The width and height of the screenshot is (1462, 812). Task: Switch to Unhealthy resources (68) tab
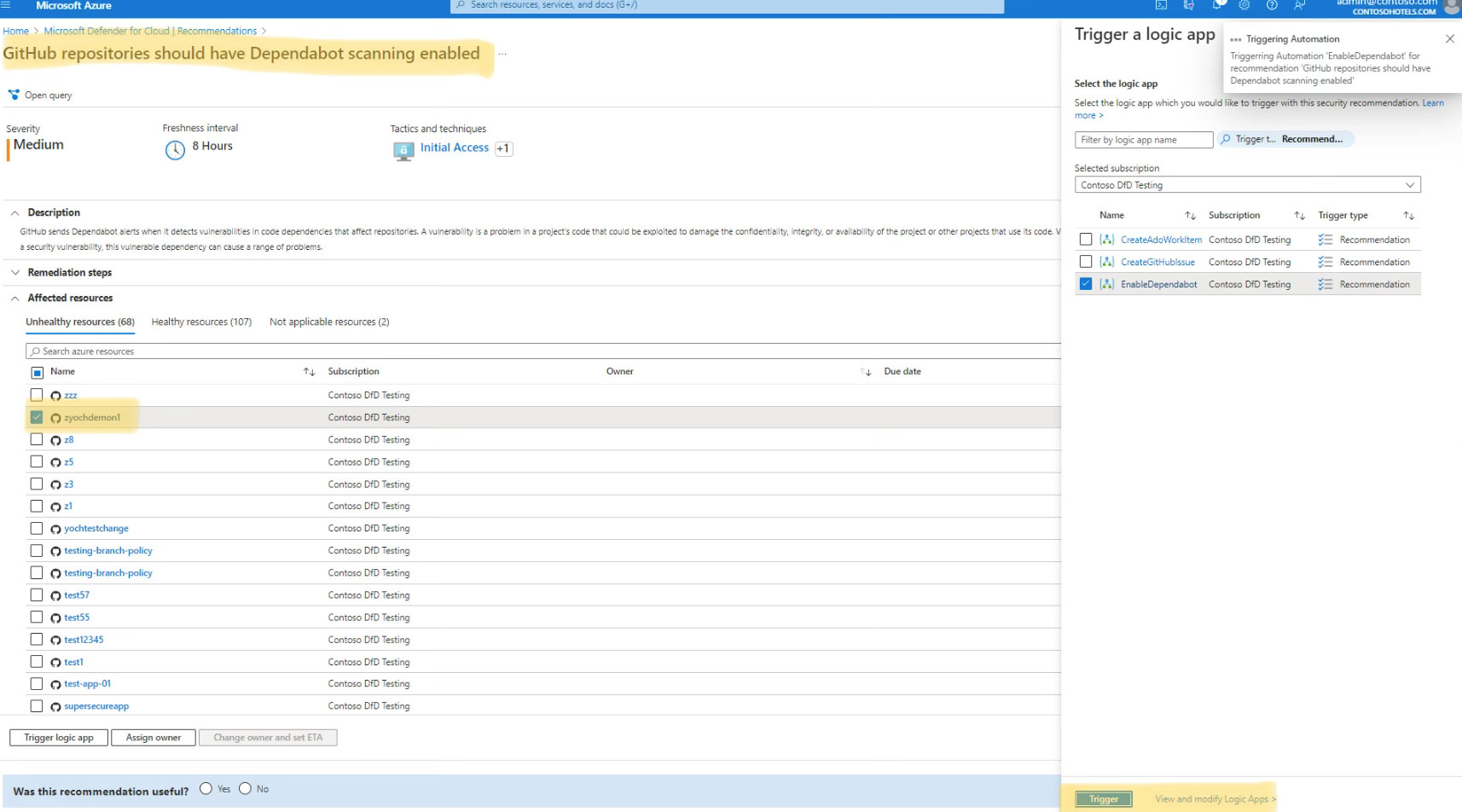tap(80, 322)
